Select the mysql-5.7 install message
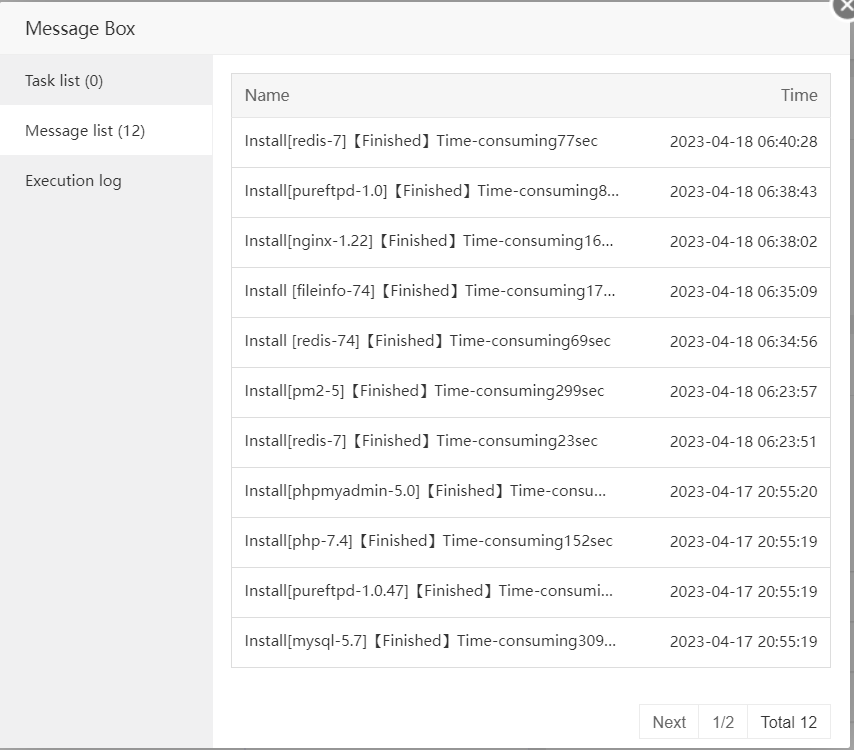Viewport: 854px width, 750px height. click(430, 642)
